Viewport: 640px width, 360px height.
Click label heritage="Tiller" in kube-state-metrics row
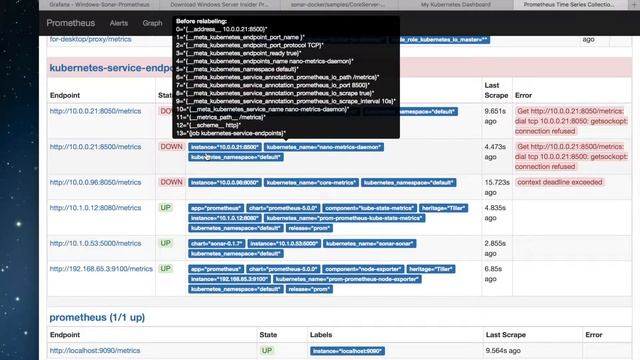443,208
